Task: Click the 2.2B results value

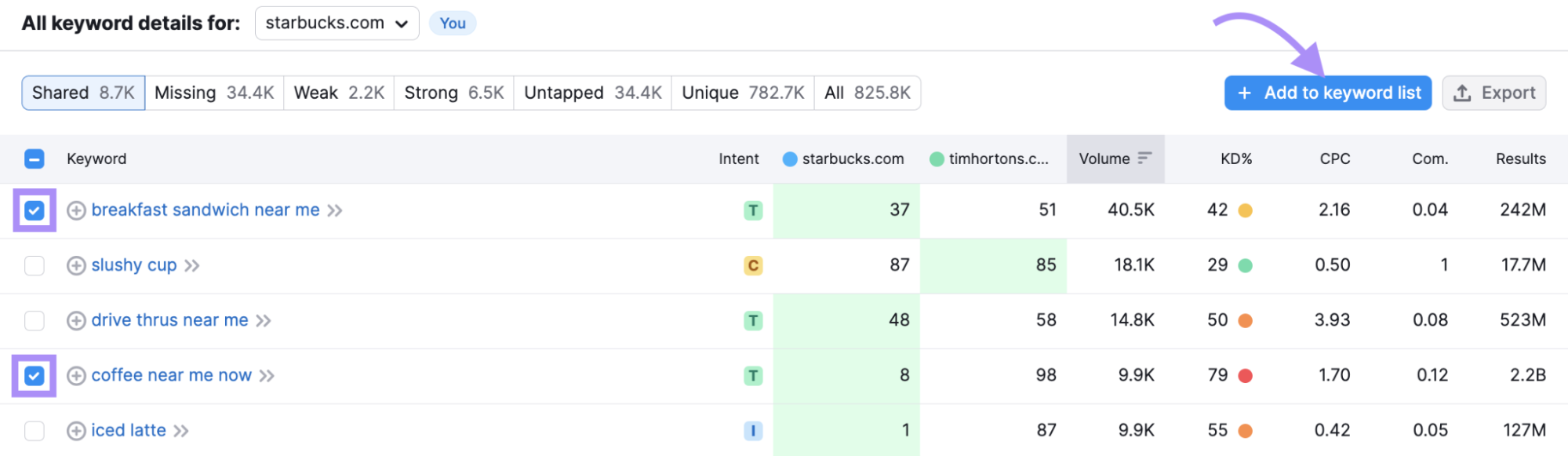Action: pyautogui.click(x=1528, y=375)
